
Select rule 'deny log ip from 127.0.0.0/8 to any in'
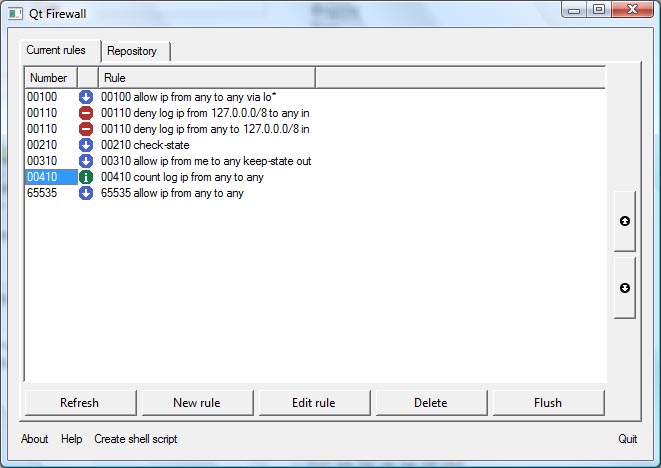(x=205, y=113)
